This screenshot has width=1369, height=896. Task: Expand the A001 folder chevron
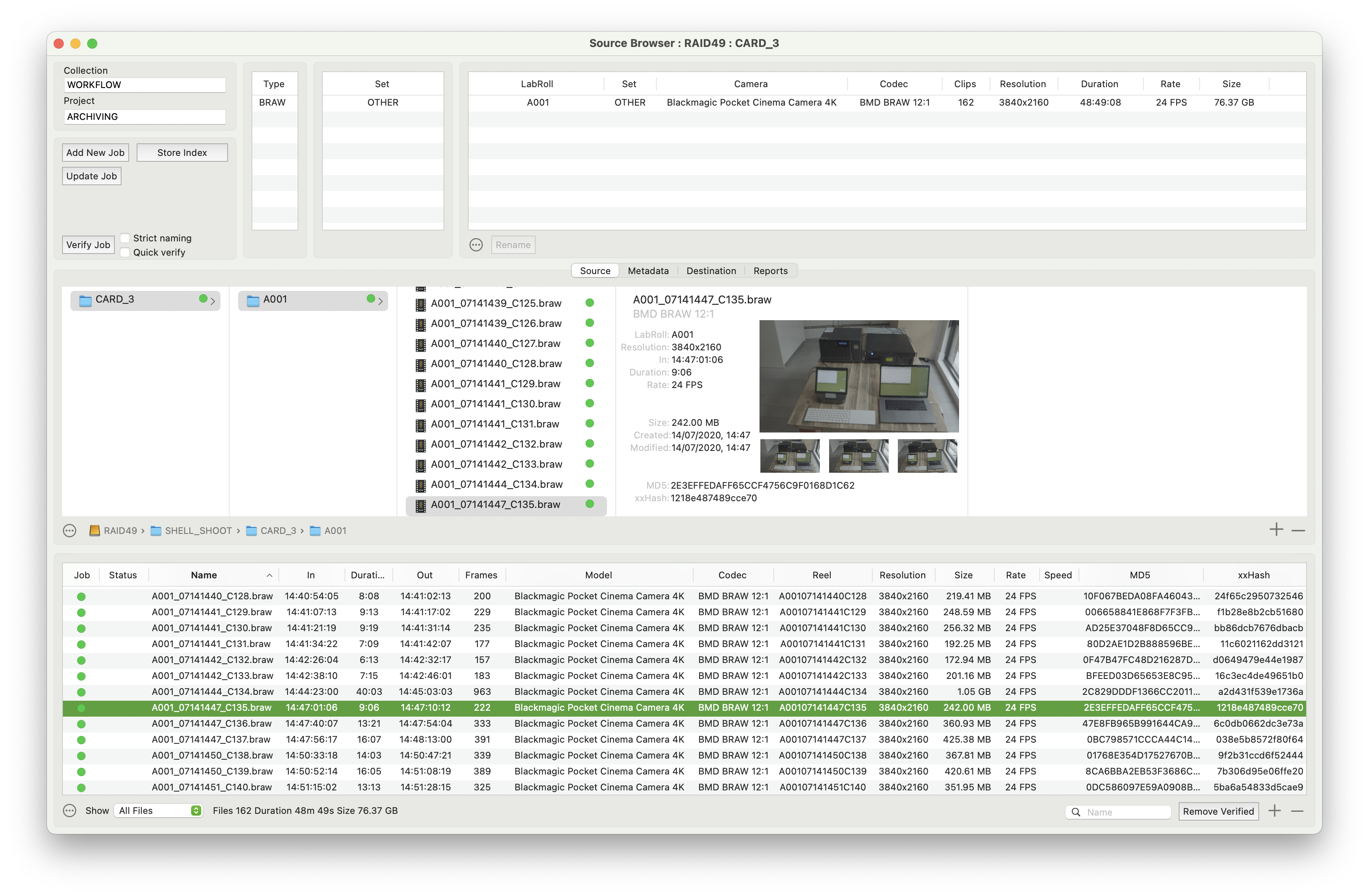tap(380, 301)
